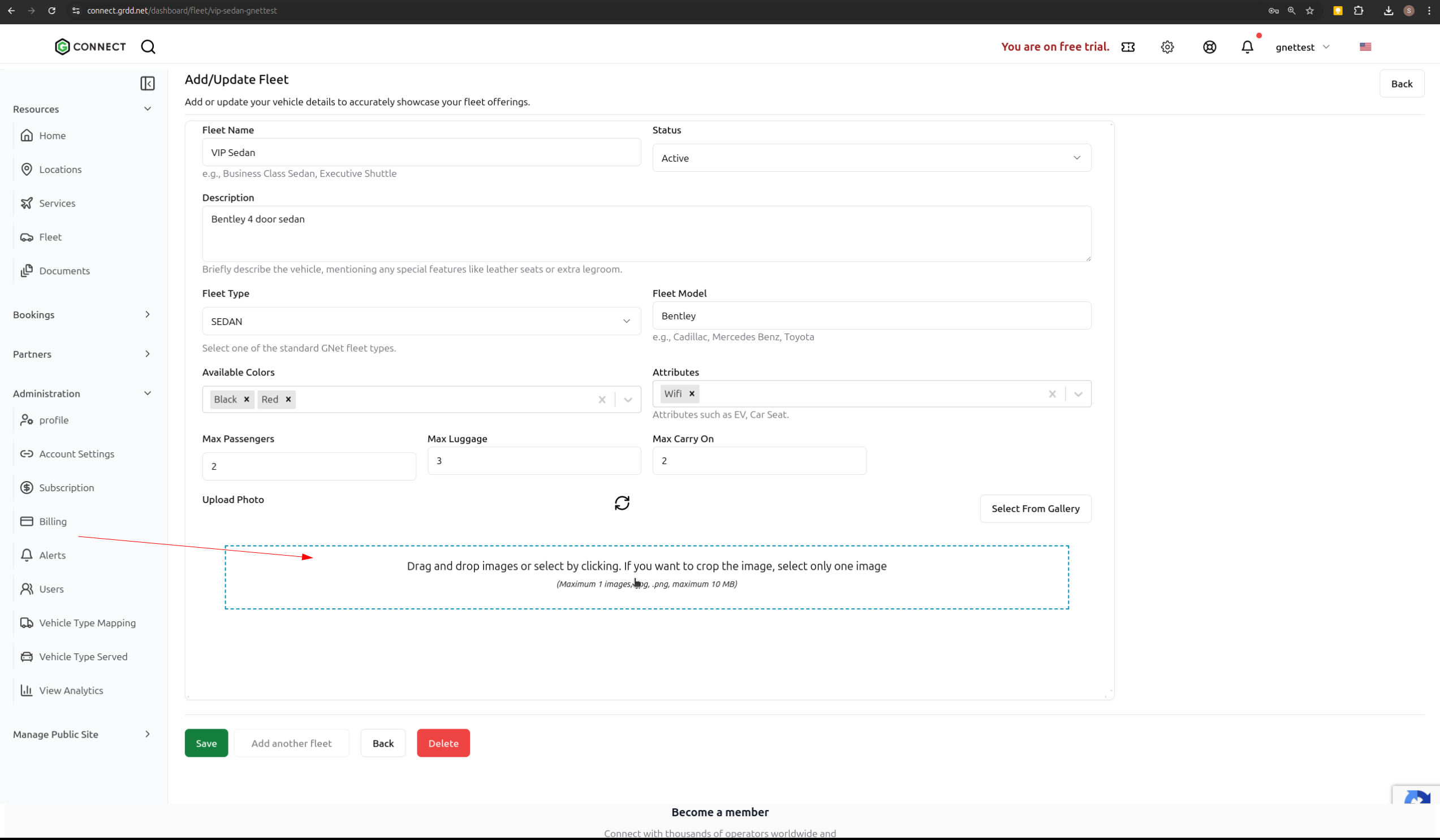Image resolution: width=1440 pixels, height=840 pixels.
Task: Click Select From Gallery button
Action: pyautogui.click(x=1035, y=508)
